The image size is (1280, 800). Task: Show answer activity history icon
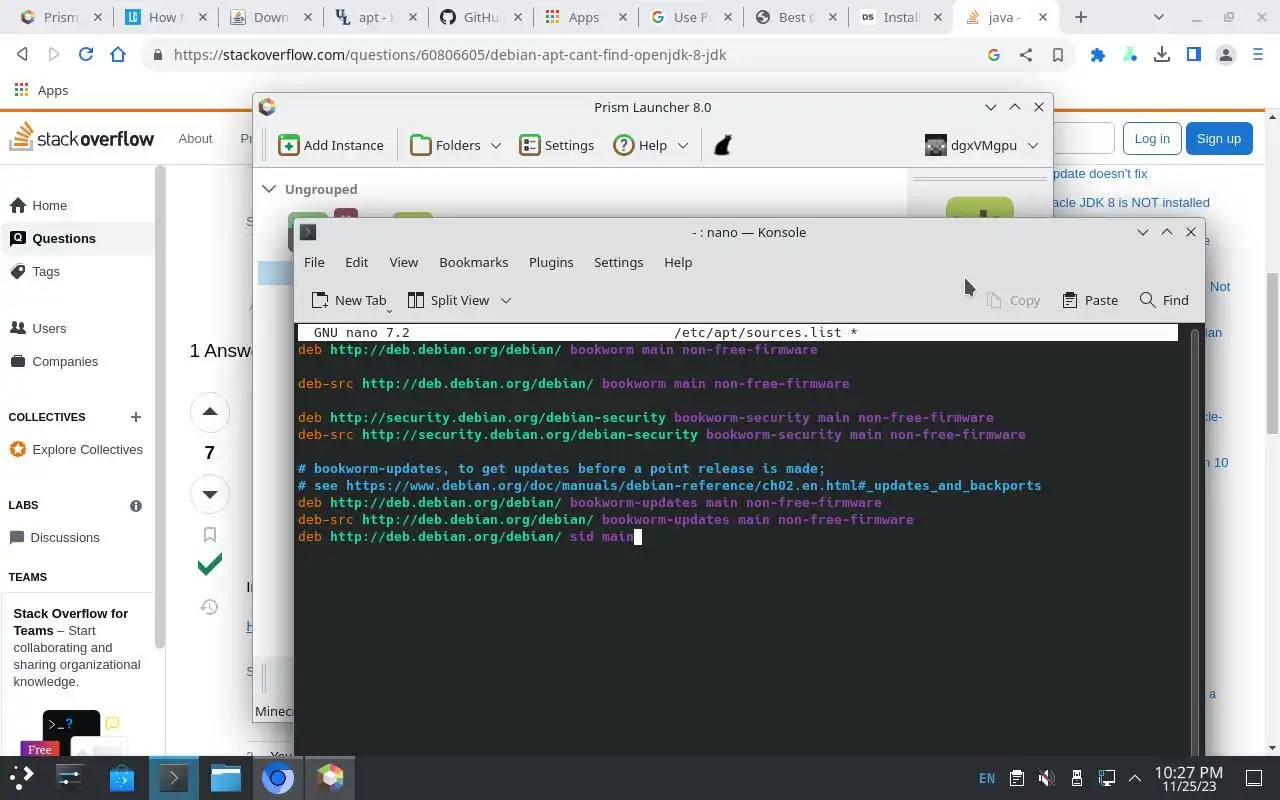coord(209,606)
